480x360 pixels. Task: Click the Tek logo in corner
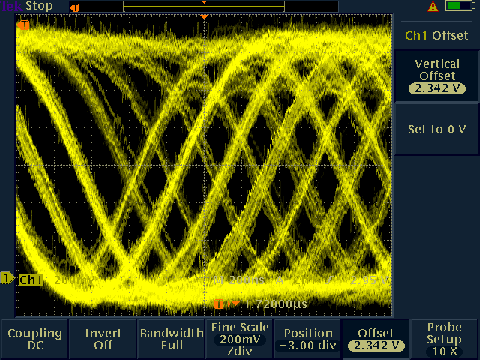click(x=11, y=6)
